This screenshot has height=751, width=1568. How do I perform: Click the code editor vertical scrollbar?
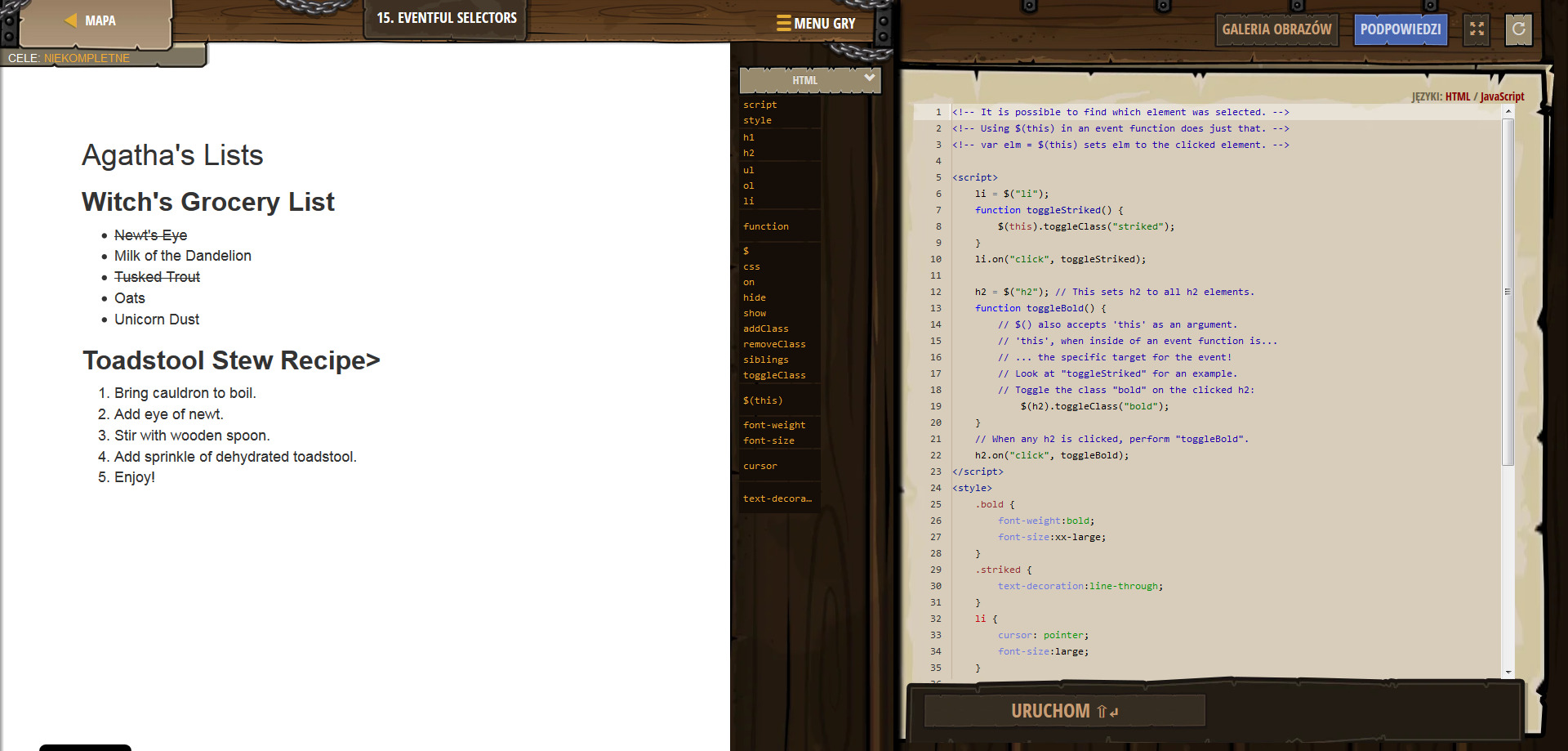(x=1508, y=292)
